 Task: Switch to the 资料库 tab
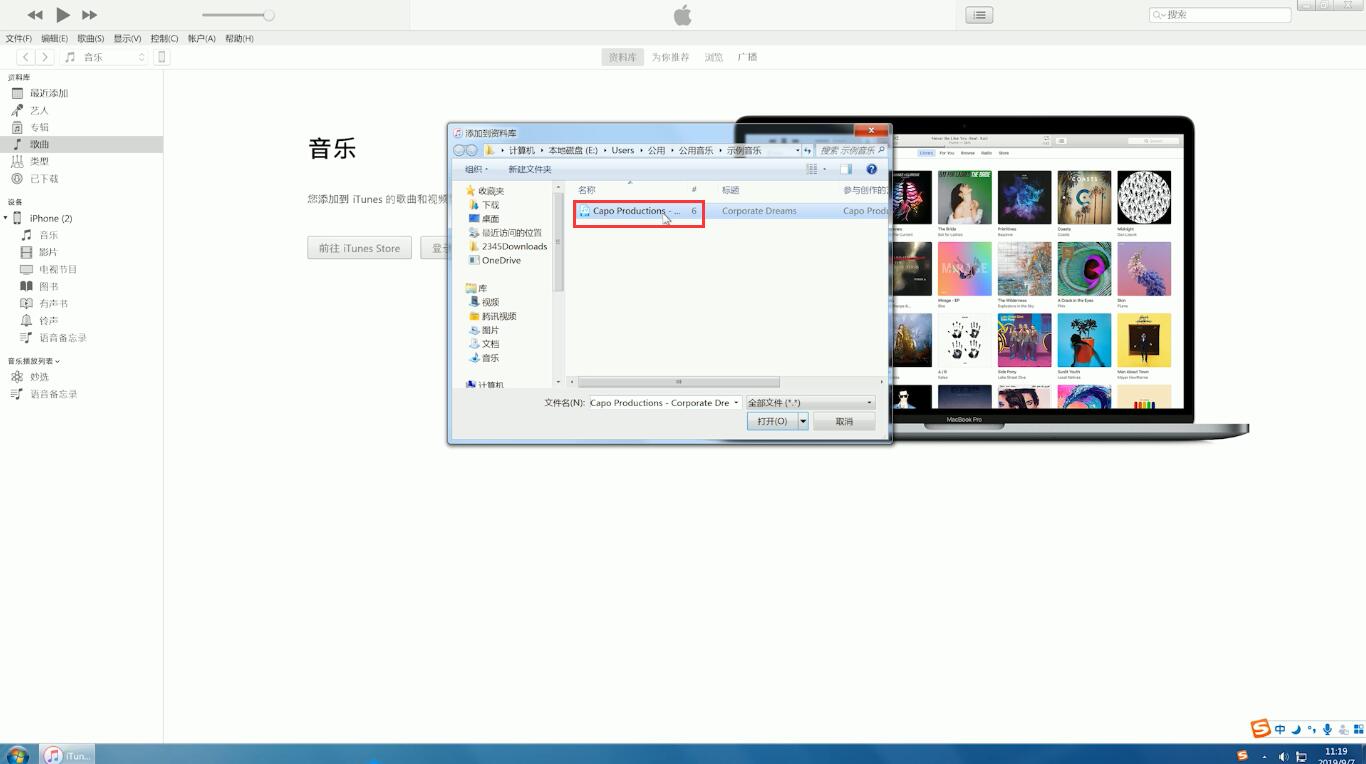click(x=622, y=57)
